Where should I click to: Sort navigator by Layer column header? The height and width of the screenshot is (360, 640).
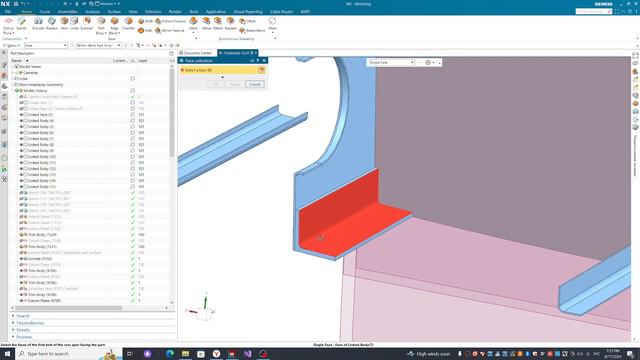tap(143, 60)
